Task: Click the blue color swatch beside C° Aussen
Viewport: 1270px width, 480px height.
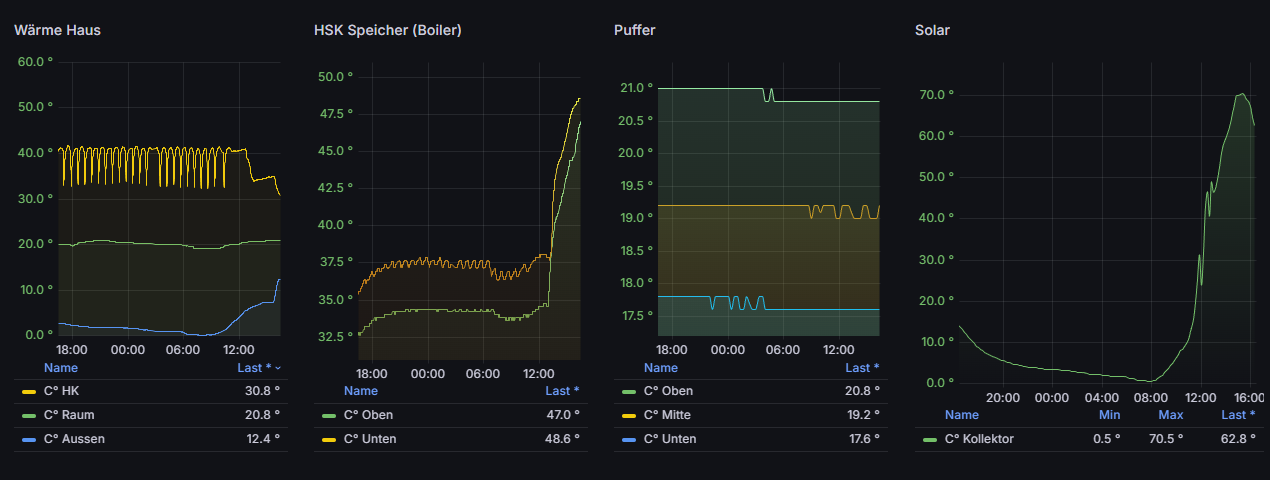Action: click(28, 439)
